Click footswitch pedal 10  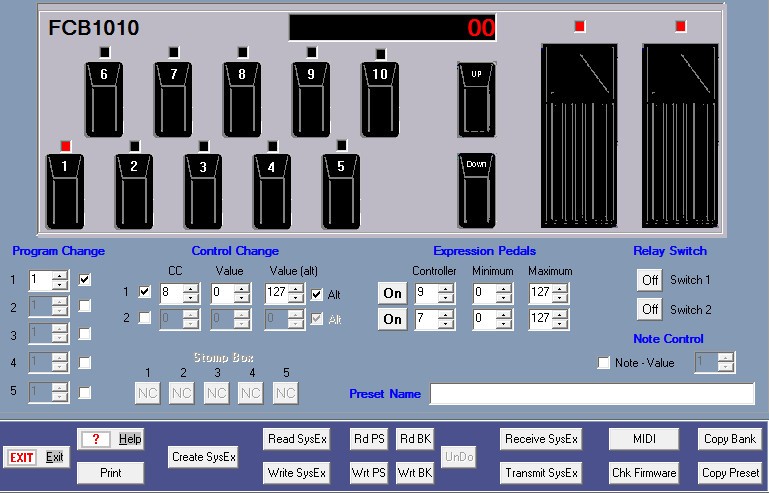380,99
